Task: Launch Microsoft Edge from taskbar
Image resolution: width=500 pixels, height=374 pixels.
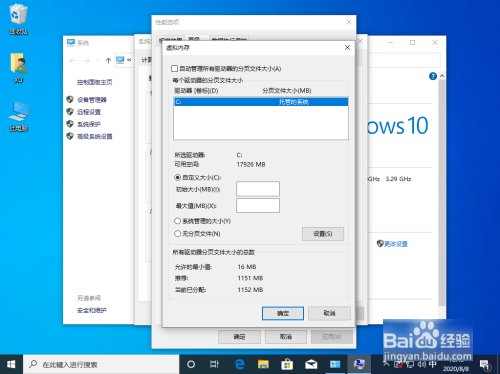Action: click(x=239, y=364)
